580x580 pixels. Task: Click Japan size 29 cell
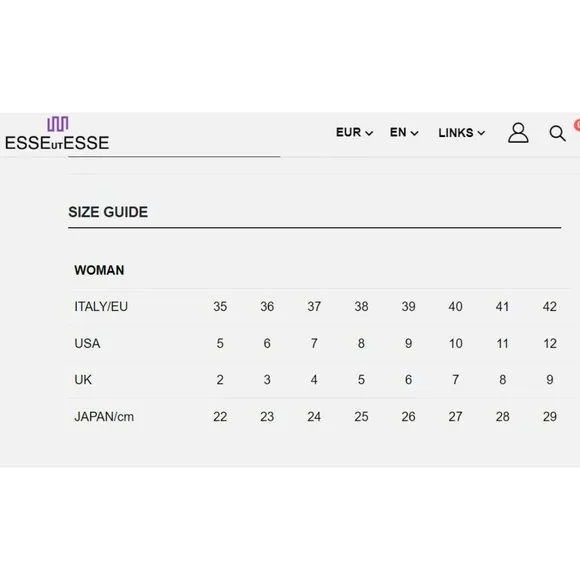[x=550, y=417]
